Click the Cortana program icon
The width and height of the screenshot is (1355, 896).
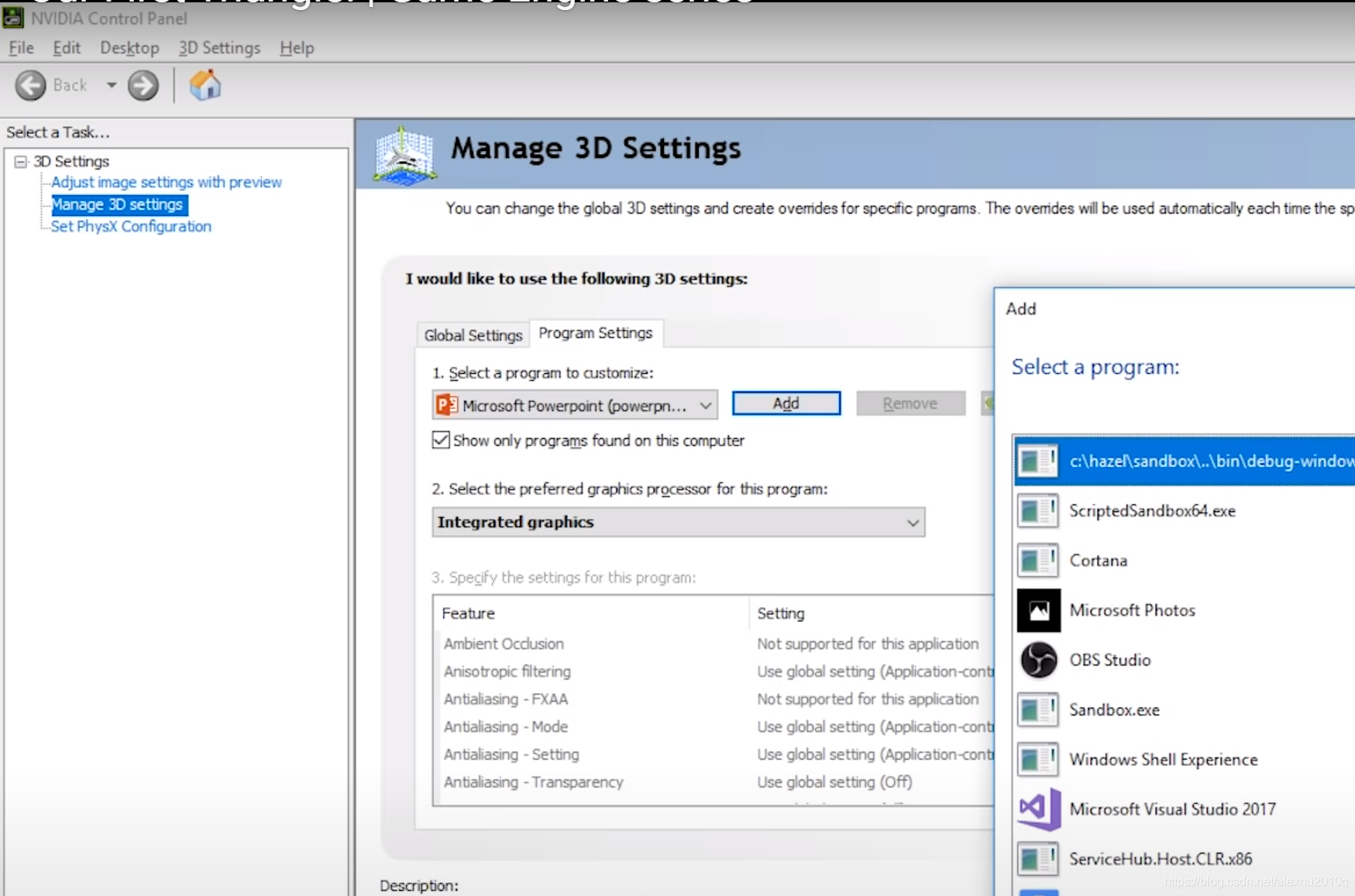1038,561
